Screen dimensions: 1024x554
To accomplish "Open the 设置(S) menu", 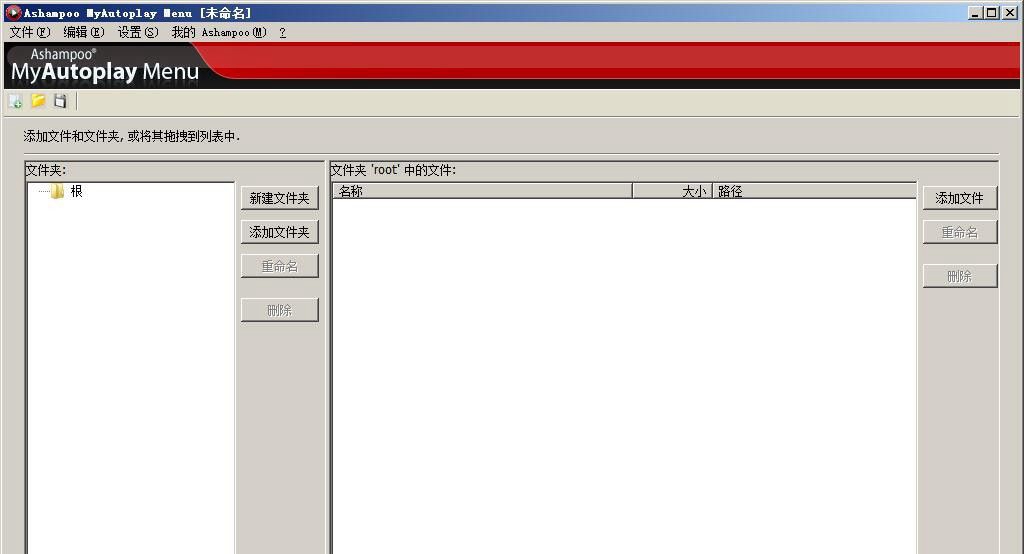I will coord(138,32).
